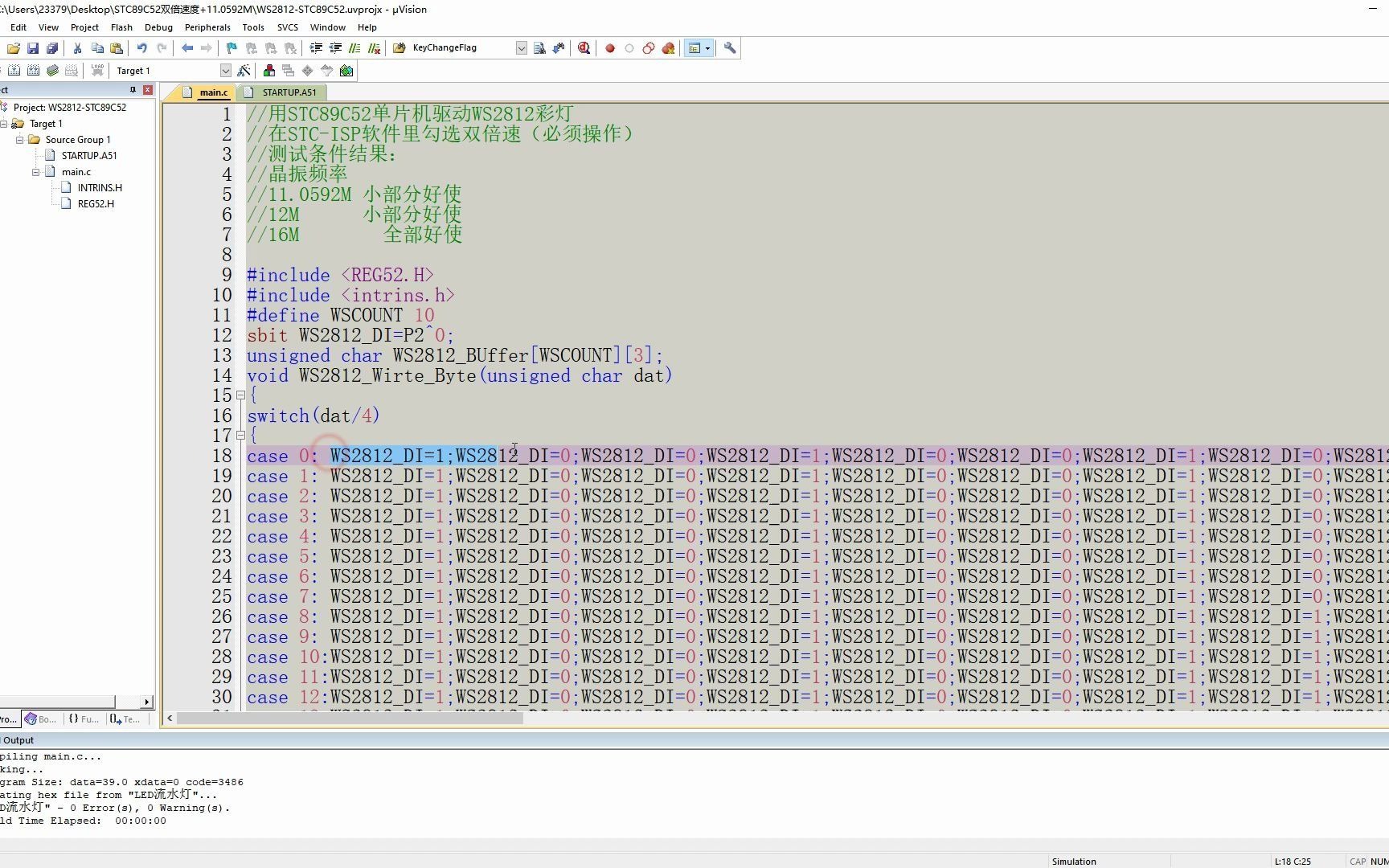
Task: Switch to the Books panel tab
Action: point(41,719)
